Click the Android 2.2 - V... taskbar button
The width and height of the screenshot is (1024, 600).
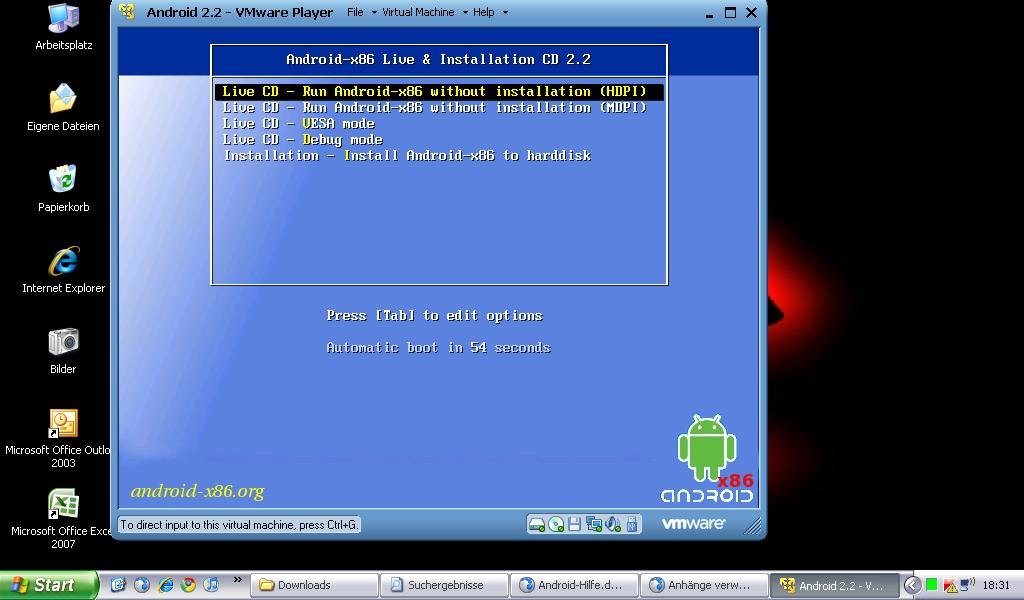pos(834,585)
